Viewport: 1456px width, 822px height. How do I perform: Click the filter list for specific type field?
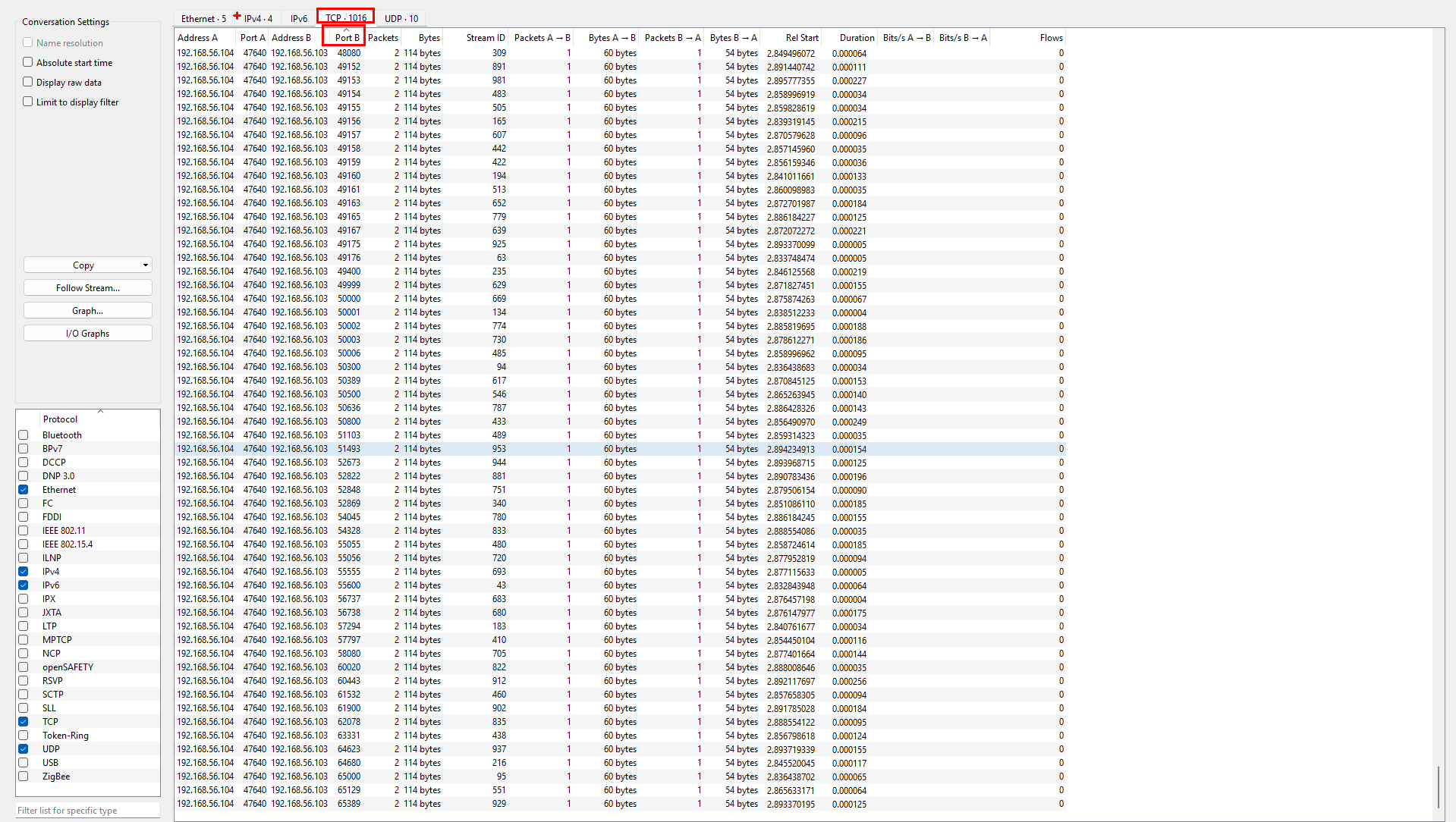tap(87, 811)
